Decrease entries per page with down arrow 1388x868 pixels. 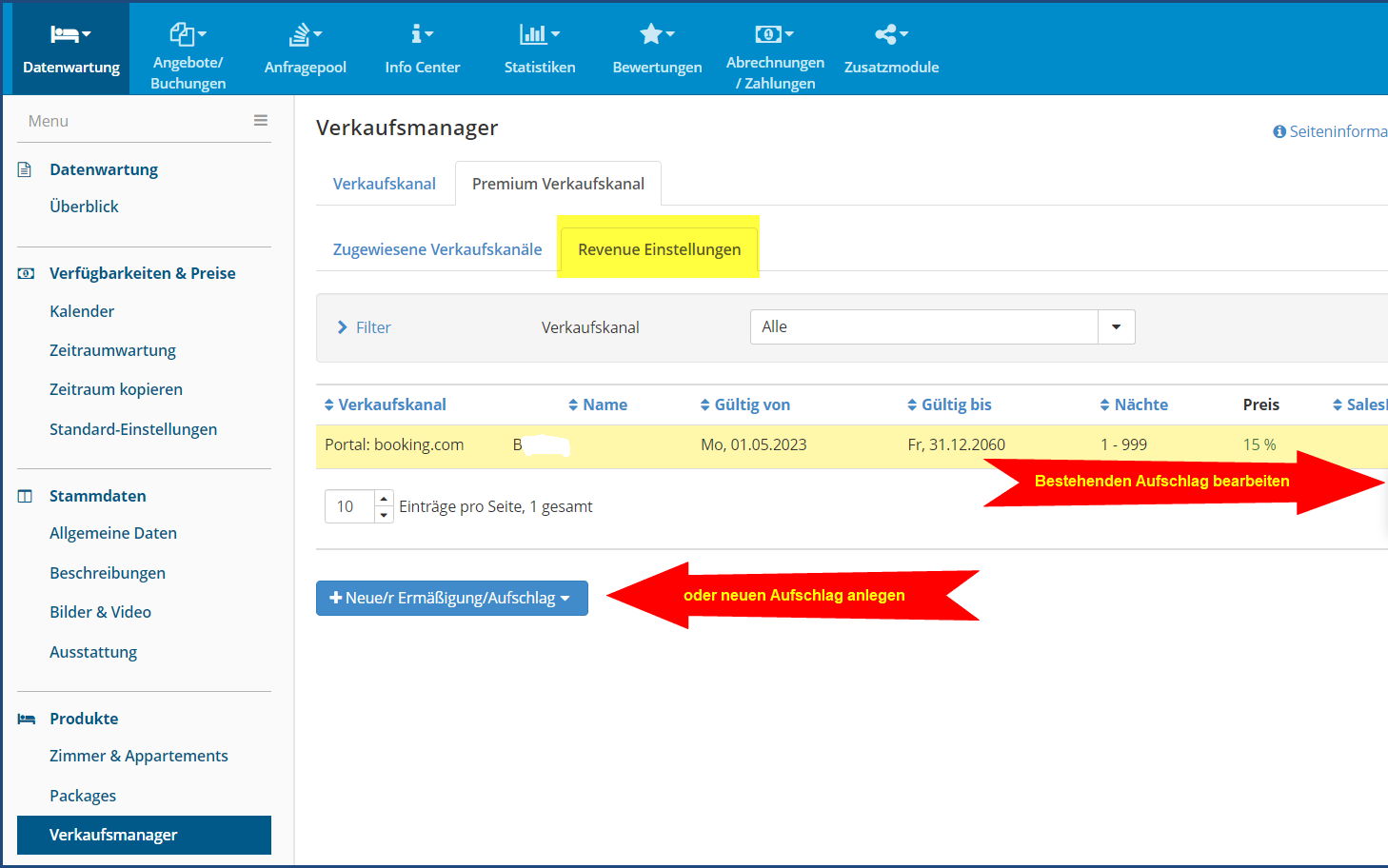click(384, 515)
